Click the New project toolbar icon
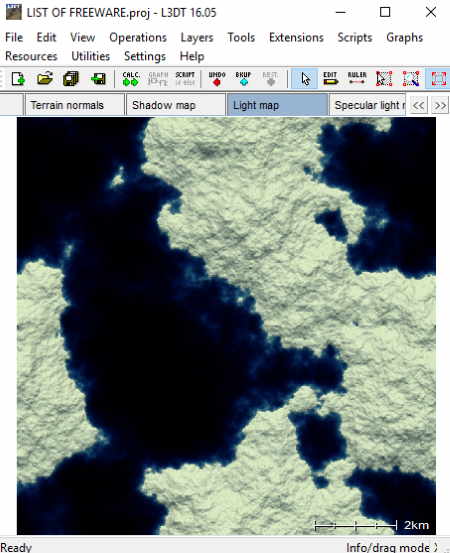 click(x=18, y=78)
